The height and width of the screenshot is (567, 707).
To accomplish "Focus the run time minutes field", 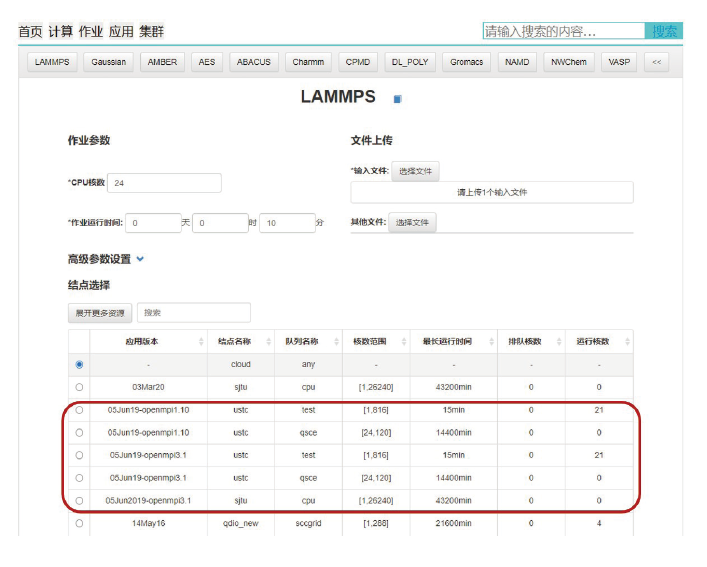I will tap(287, 223).
